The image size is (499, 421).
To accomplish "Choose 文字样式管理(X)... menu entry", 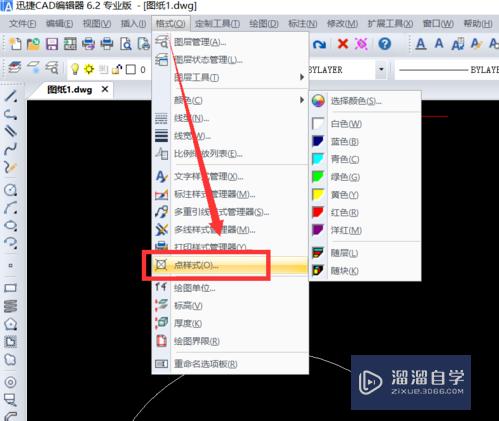I will (230, 176).
